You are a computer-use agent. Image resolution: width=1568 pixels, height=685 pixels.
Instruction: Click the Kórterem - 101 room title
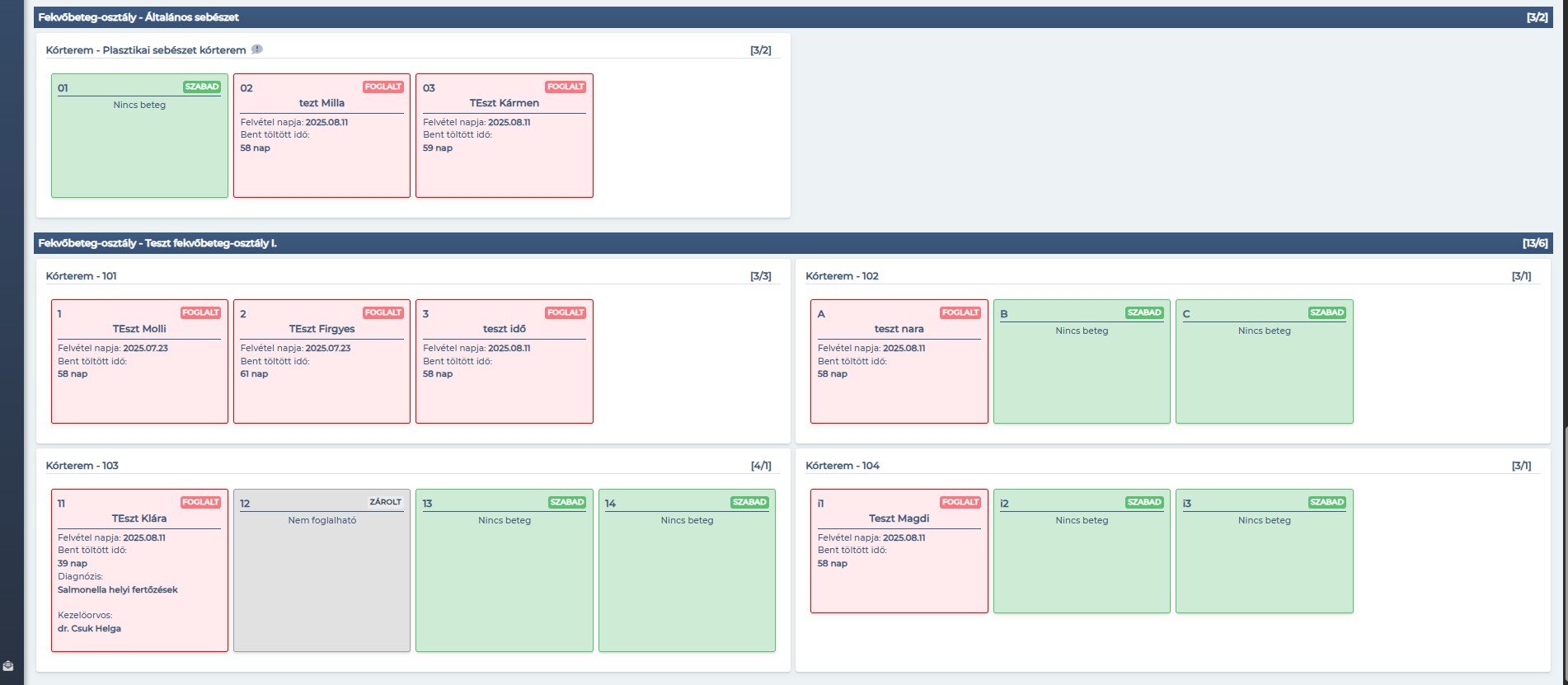click(x=82, y=276)
